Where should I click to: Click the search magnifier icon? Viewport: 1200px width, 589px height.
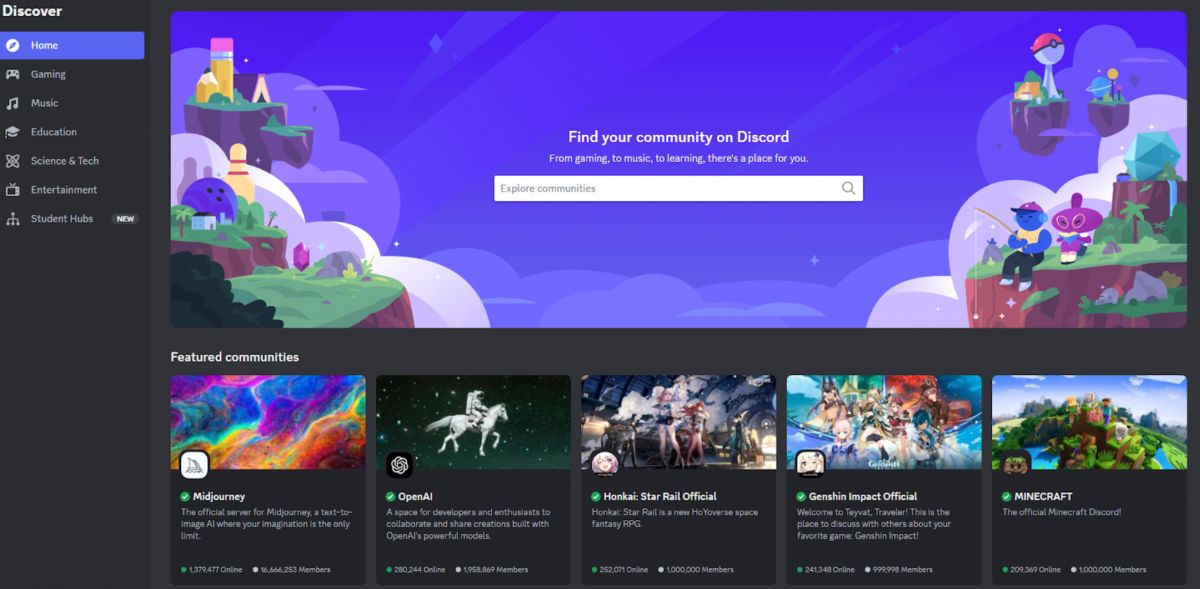click(848, 188)
